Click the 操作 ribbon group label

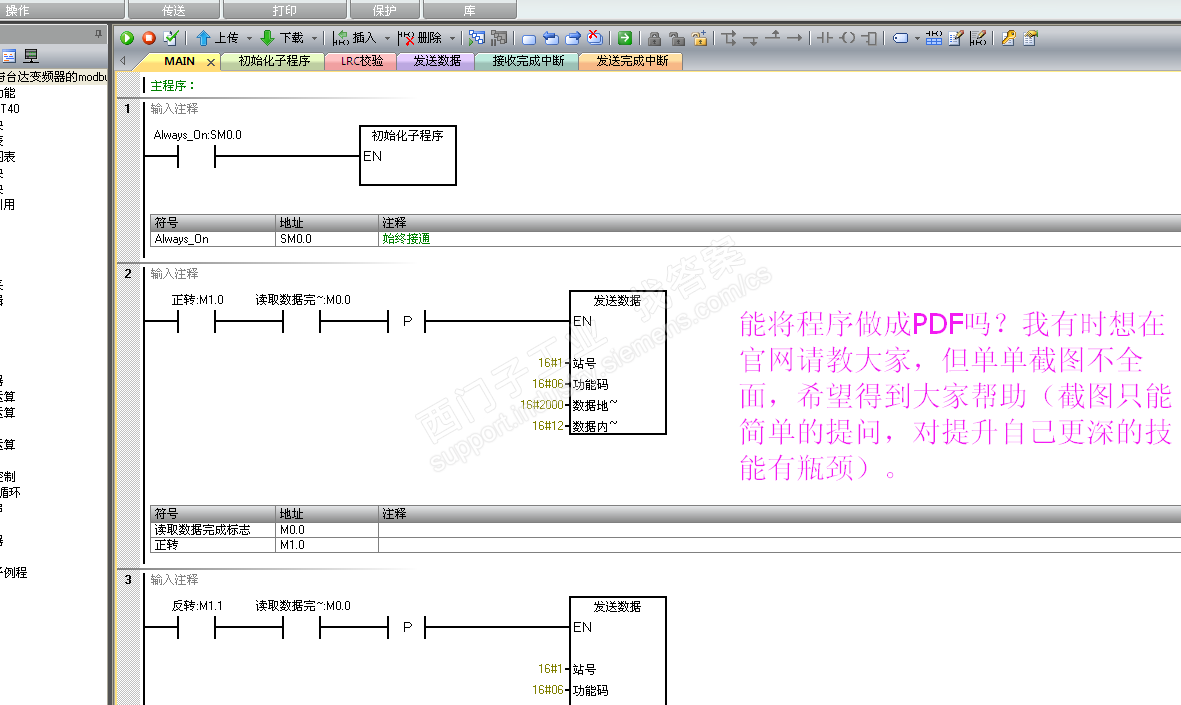(18, 11)
